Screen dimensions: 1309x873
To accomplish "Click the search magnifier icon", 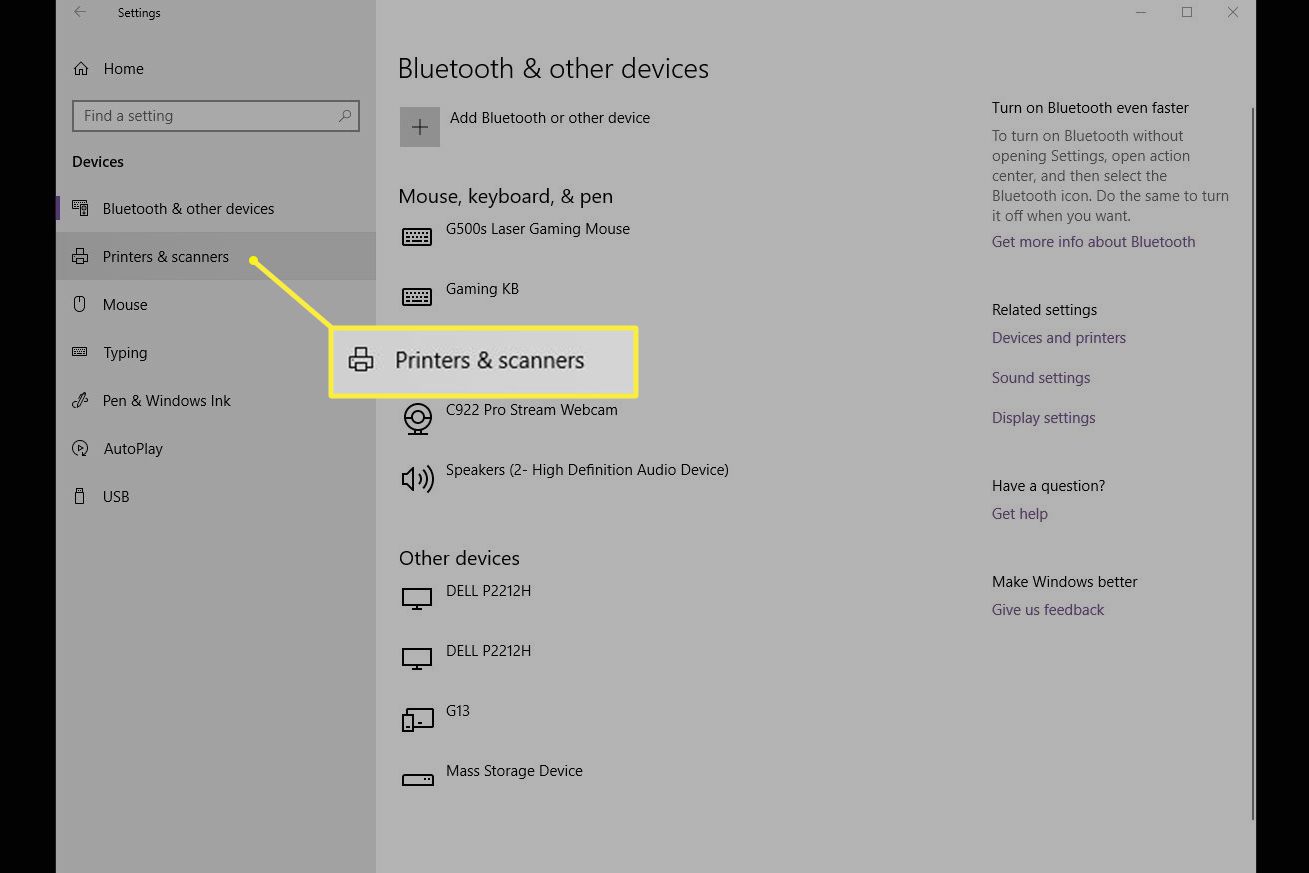I will pyautogui.click(x=345, y=116).
